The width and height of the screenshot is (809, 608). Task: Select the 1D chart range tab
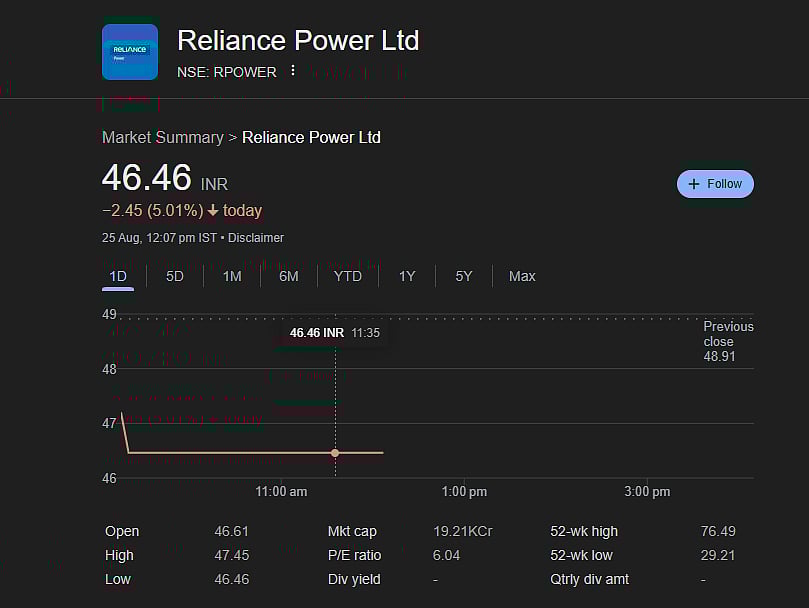118,277
